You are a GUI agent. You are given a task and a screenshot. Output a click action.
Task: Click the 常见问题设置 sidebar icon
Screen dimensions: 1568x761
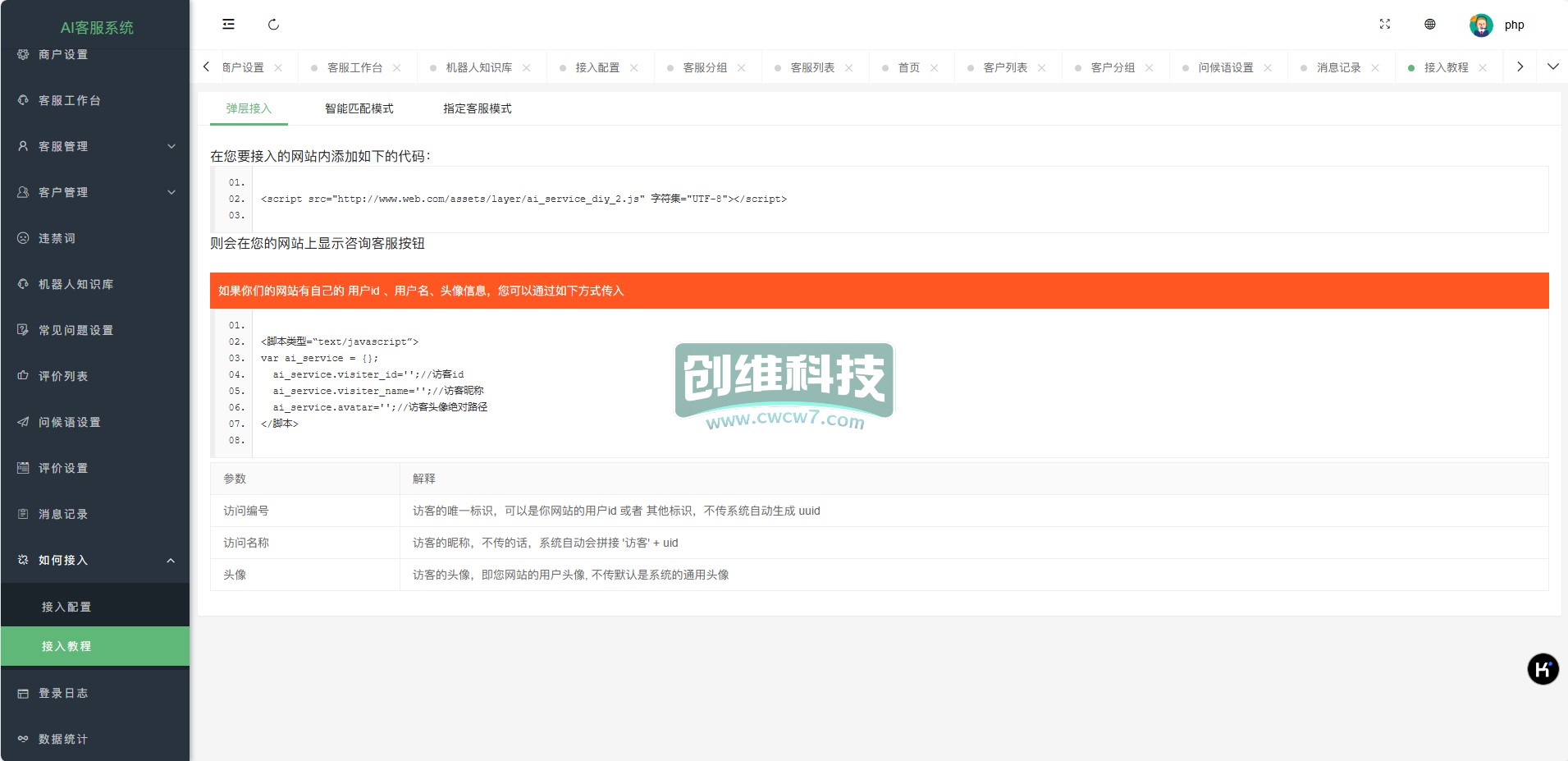(23, 330)
